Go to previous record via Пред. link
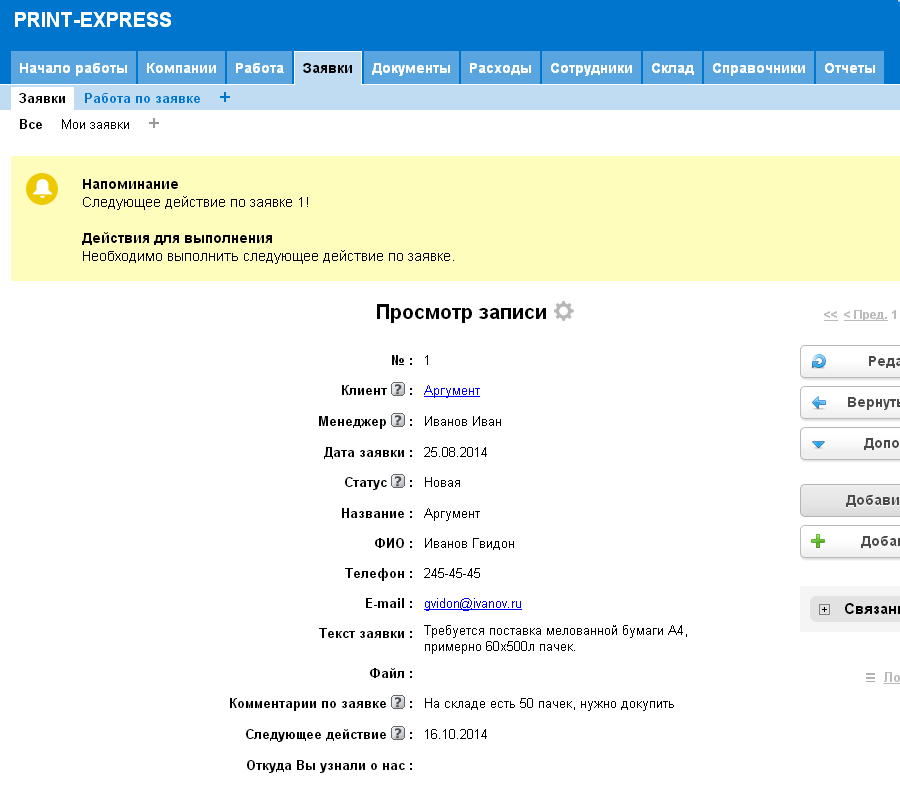The height and width of the screenshot is (786, 900). pos(865,315)
